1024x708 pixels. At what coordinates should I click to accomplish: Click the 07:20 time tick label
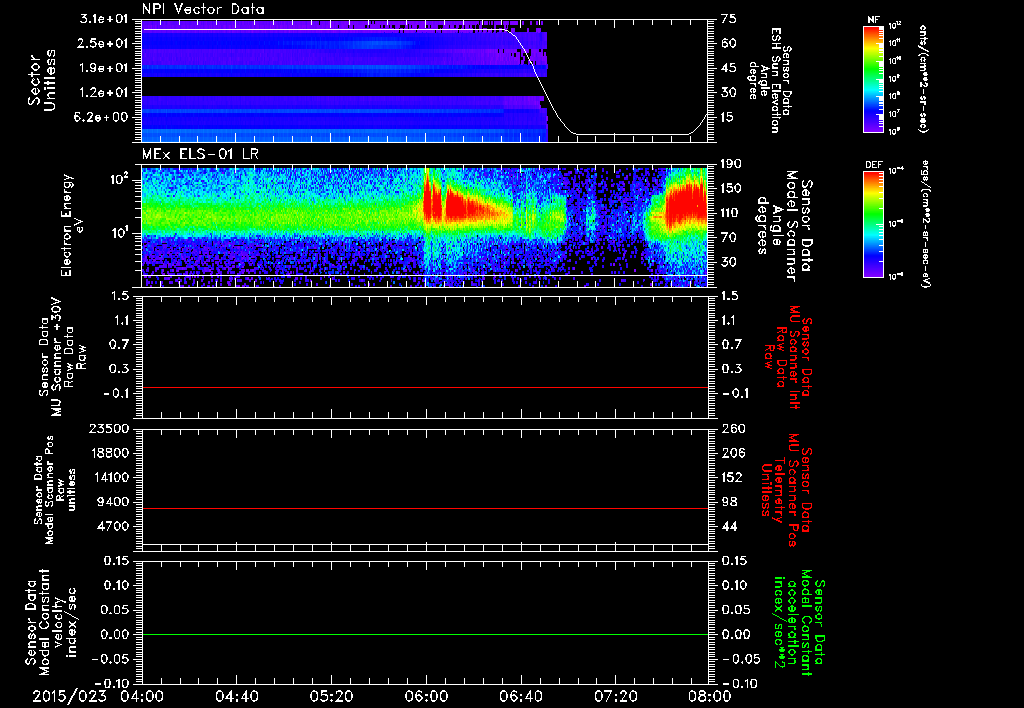615,696
